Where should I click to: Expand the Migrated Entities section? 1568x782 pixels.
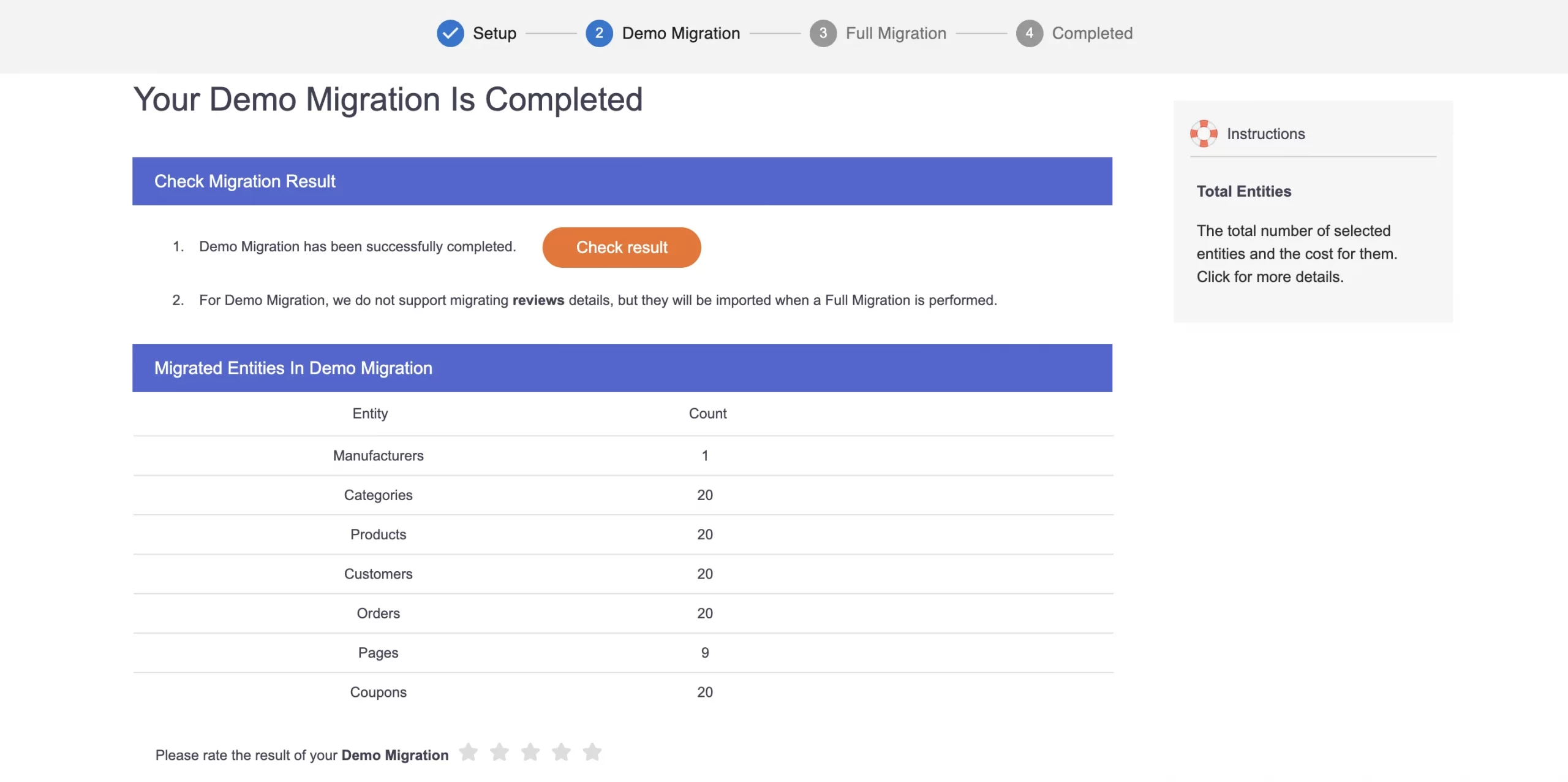click(293, 367)
